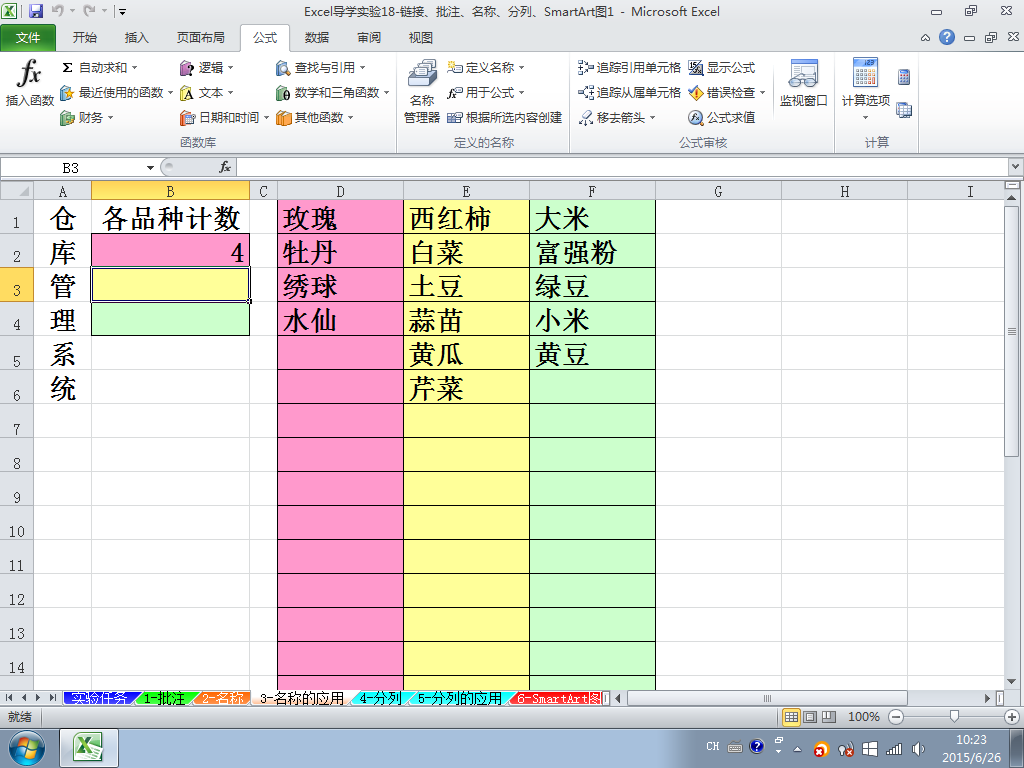Click Use in Formula (用于公式)

pos(486,93)
